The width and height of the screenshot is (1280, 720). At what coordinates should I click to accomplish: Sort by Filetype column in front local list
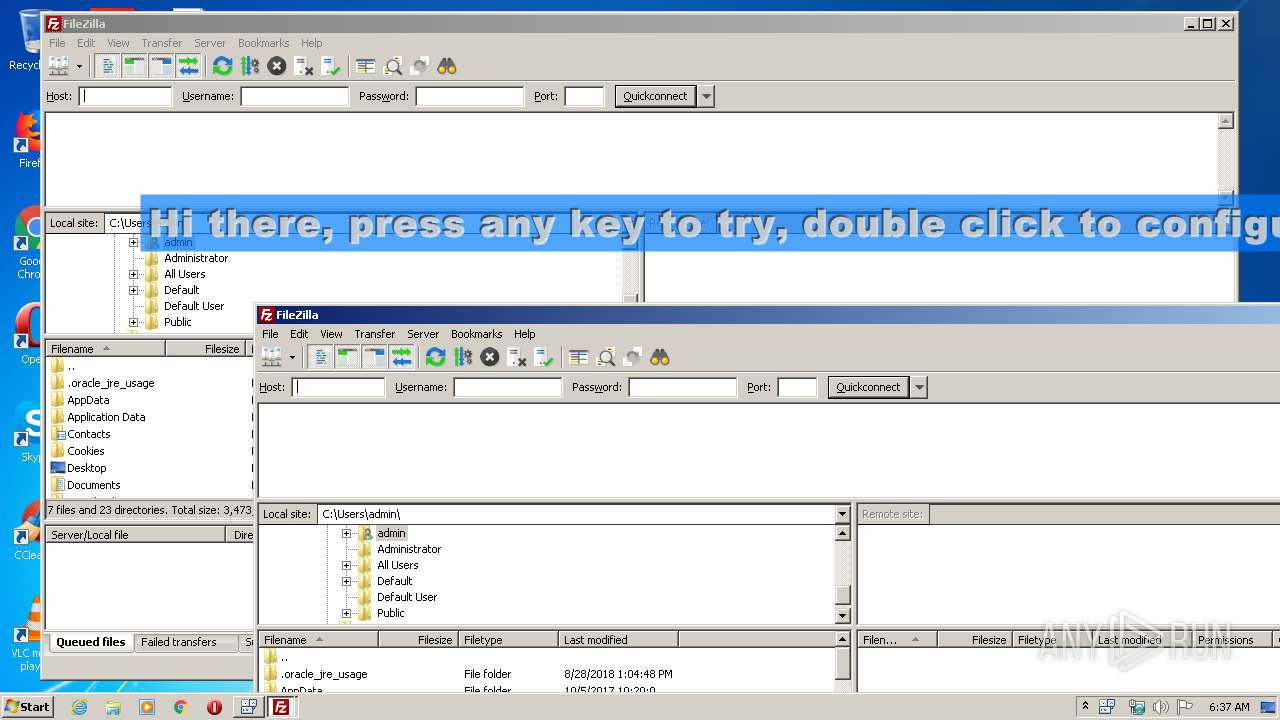[x=508, y=640]
